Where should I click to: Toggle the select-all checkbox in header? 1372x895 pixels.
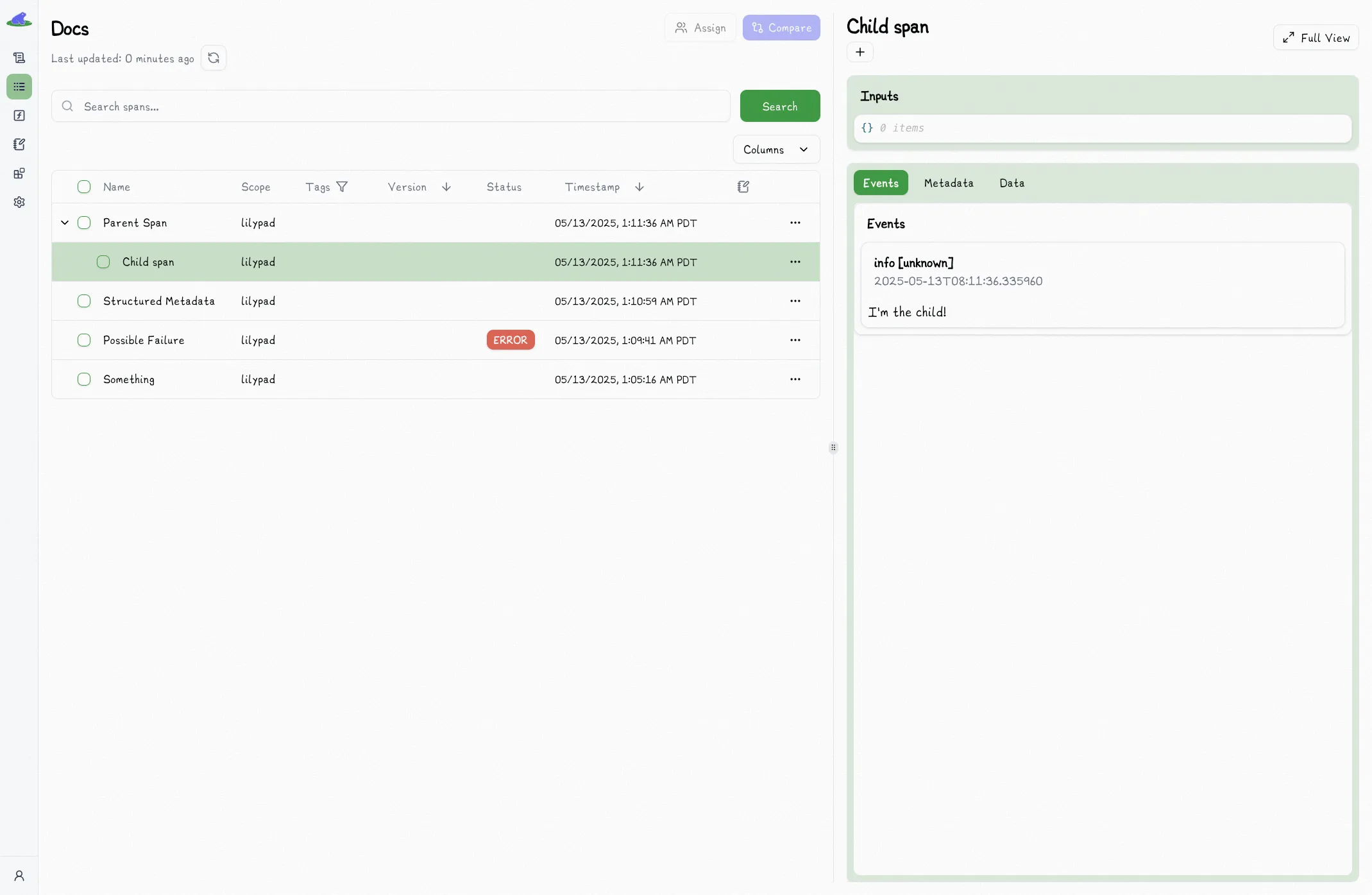click(x=84, y=187)
